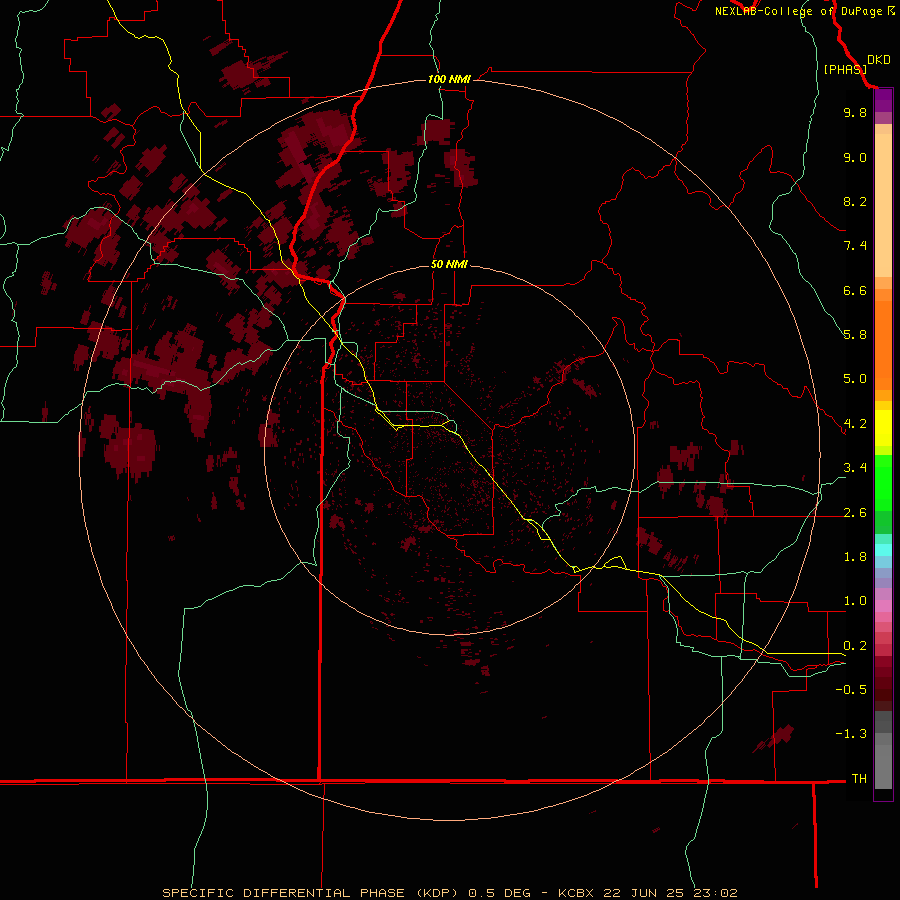Click the 5.0 scale value
This screenshot has width=900, height=900.
click(855, 379)
